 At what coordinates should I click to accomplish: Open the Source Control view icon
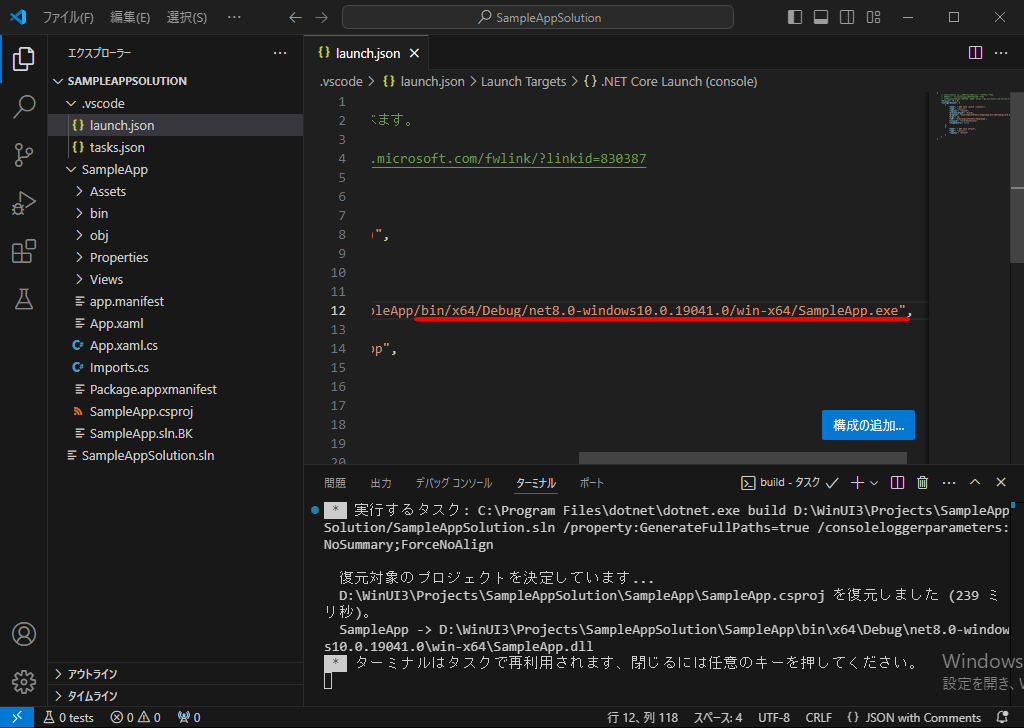(x=24, y=155)
